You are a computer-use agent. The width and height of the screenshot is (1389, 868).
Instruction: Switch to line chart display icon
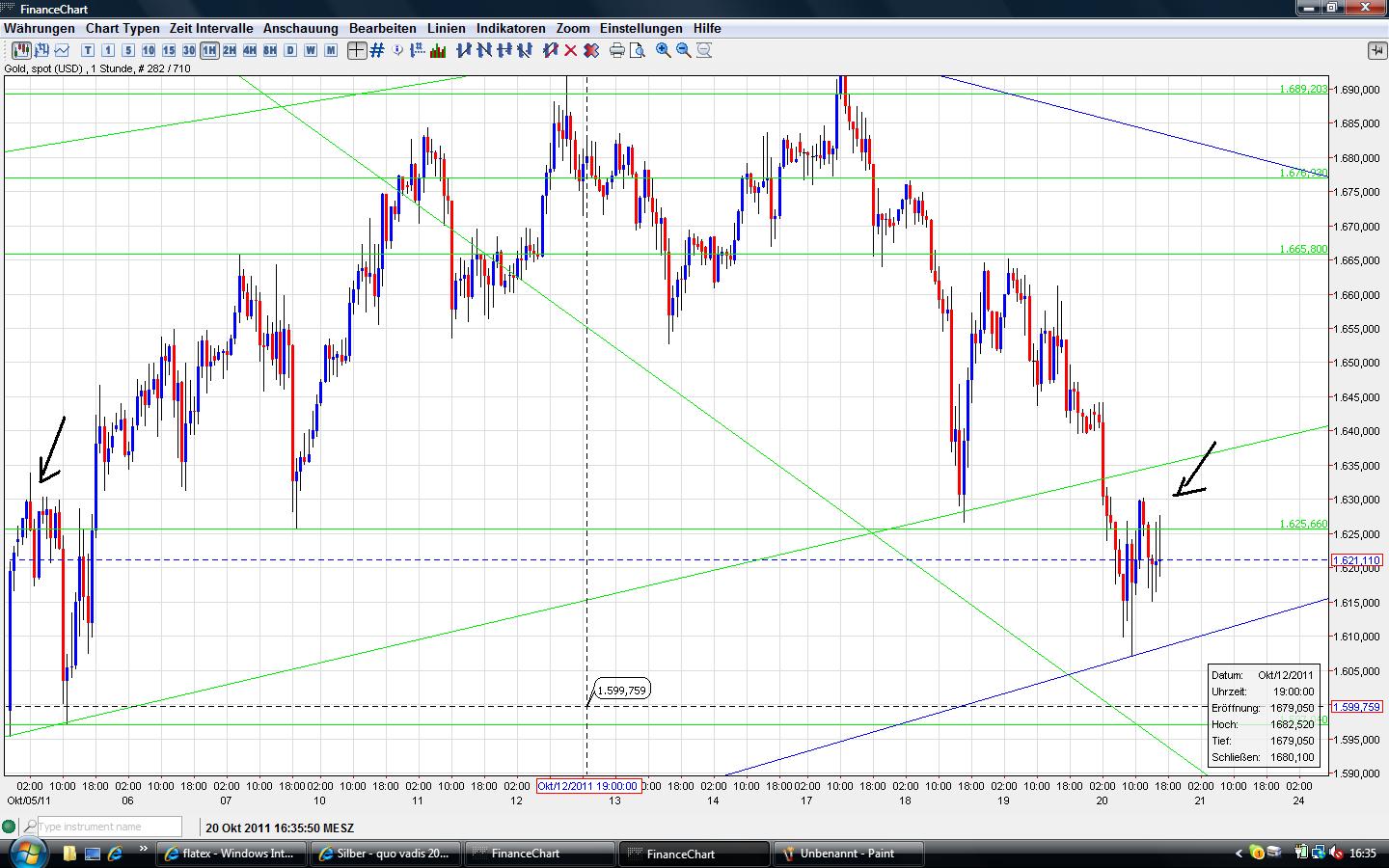60,50
